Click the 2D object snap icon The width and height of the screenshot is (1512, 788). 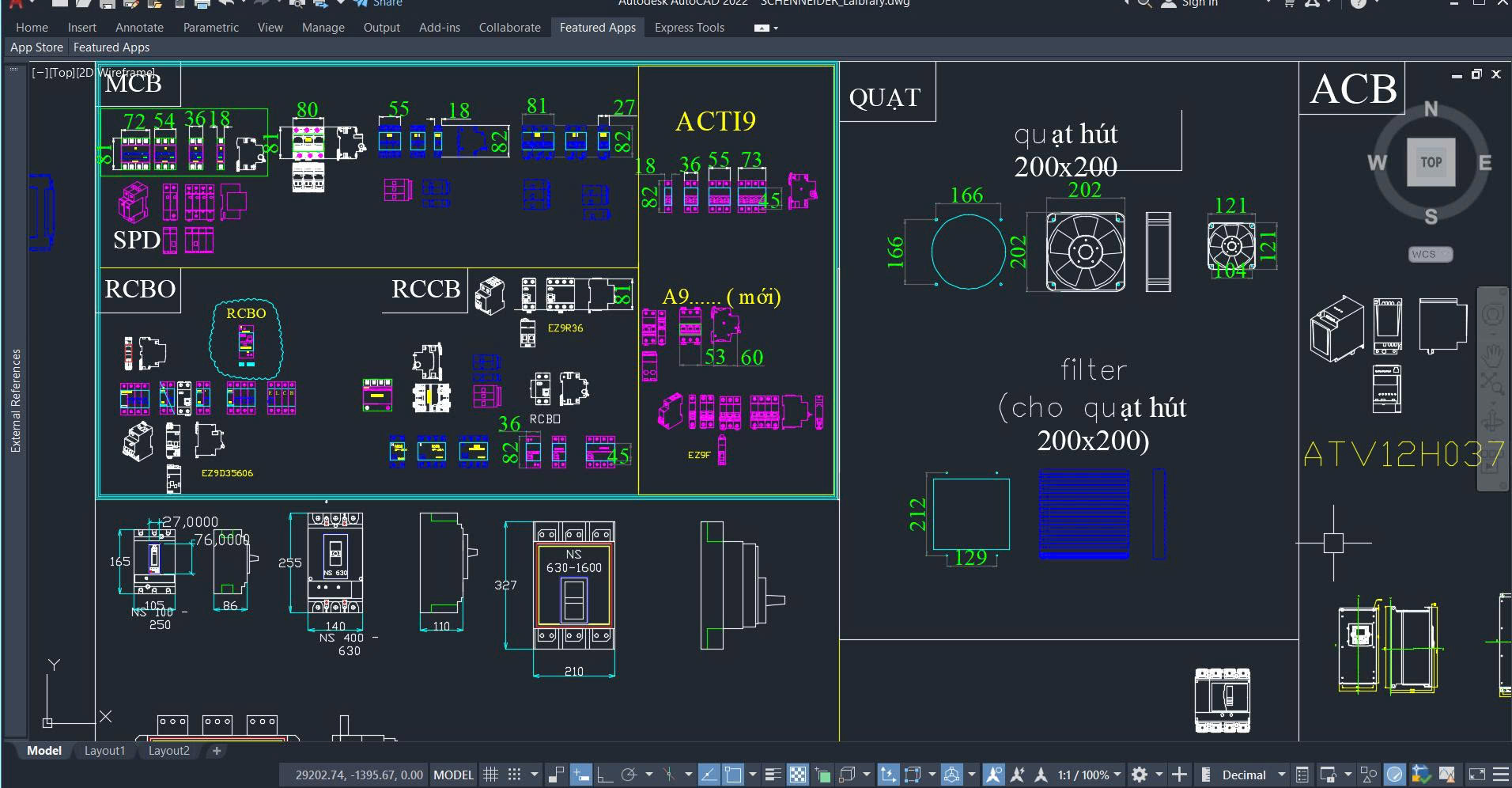pyautogui.click(x=733, y=775)
